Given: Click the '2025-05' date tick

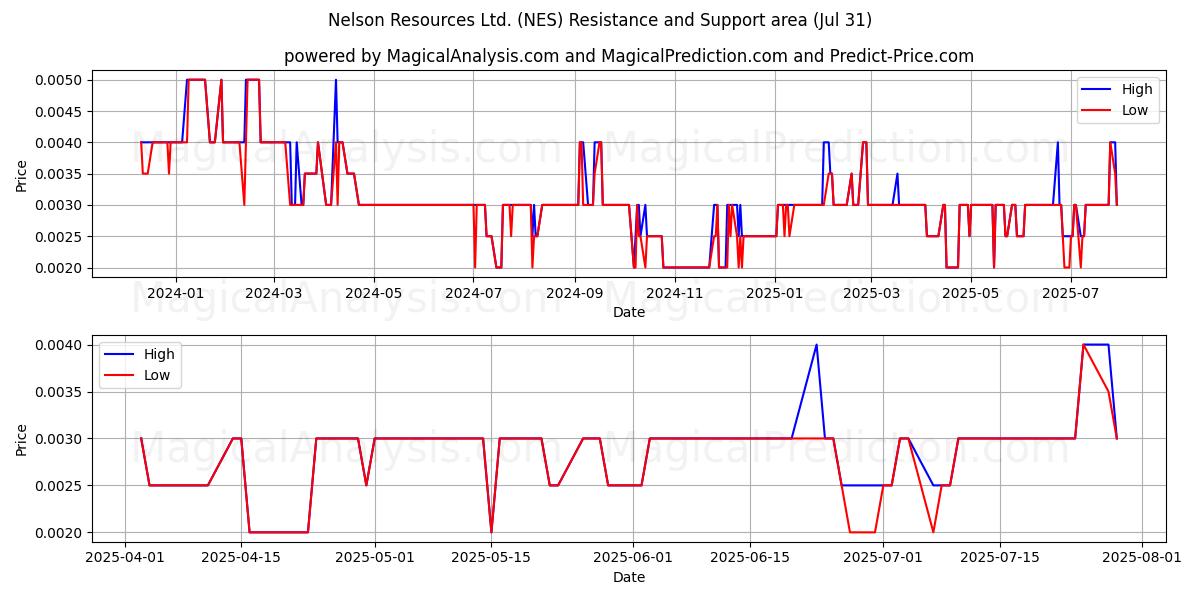Looking at the screenshot, I should point(971,293).
